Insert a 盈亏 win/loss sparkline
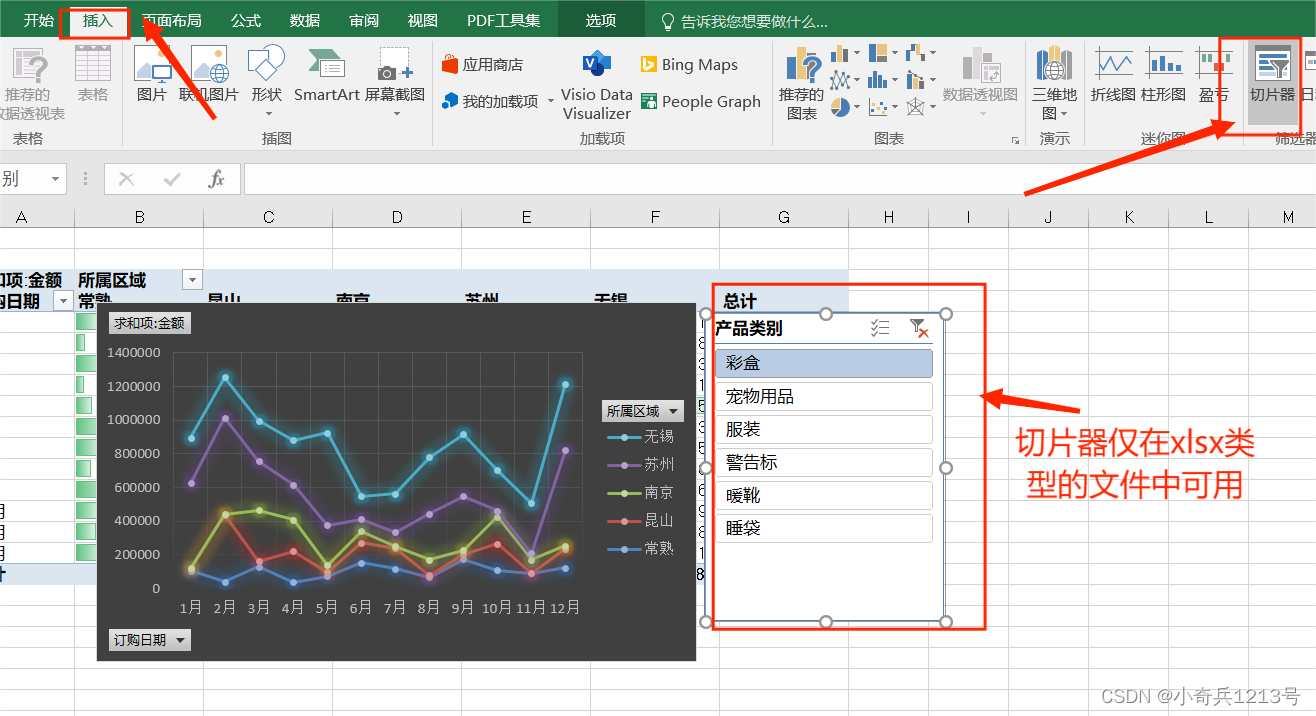Image resolution: width=1316 pixels, height=716 pixels. [x=1213, y=75]
